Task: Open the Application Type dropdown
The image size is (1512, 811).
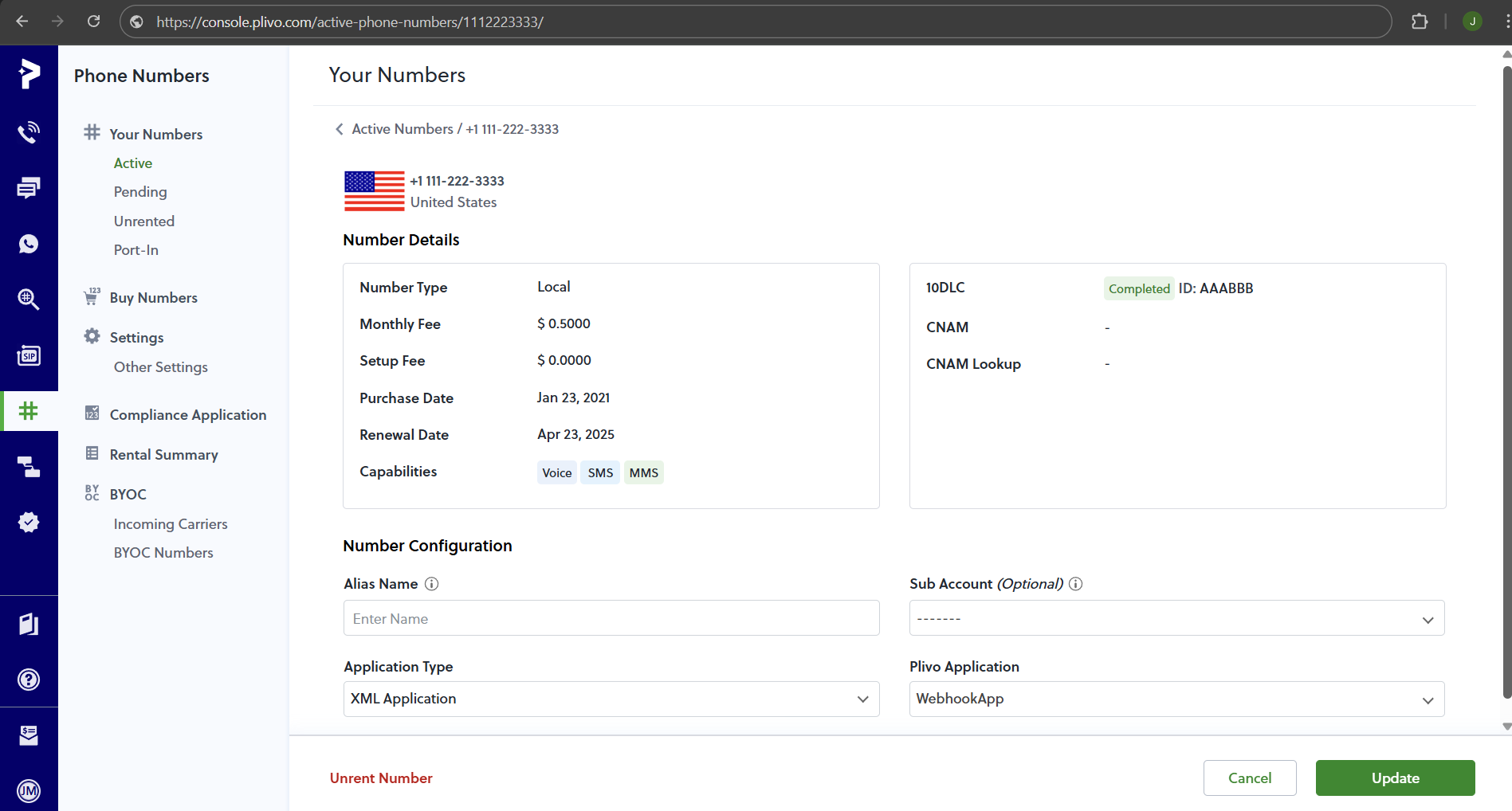Action: click(x=611, y=699)
